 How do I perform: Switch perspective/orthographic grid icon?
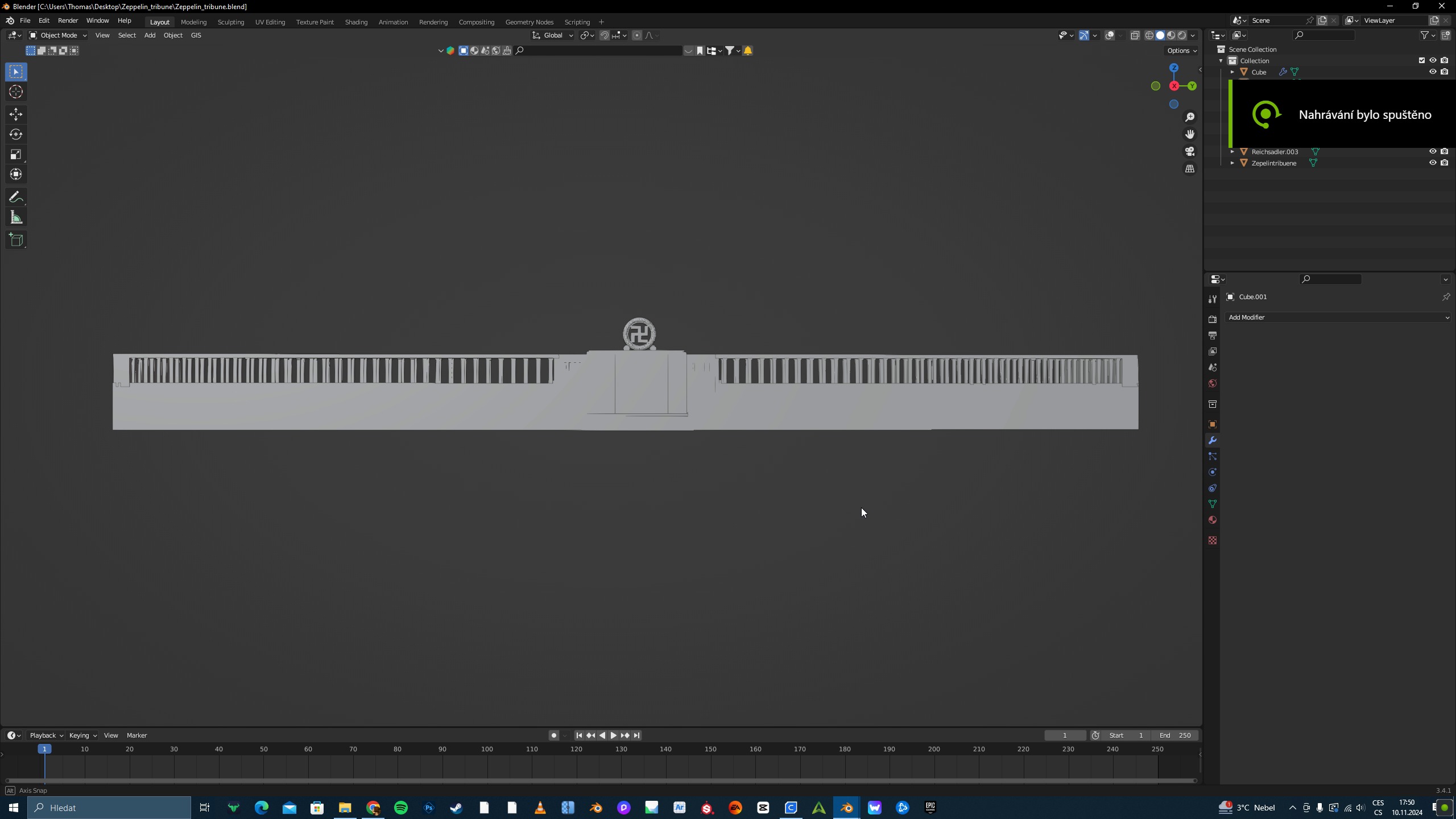pyautogui.click(x=1190, y=169)
